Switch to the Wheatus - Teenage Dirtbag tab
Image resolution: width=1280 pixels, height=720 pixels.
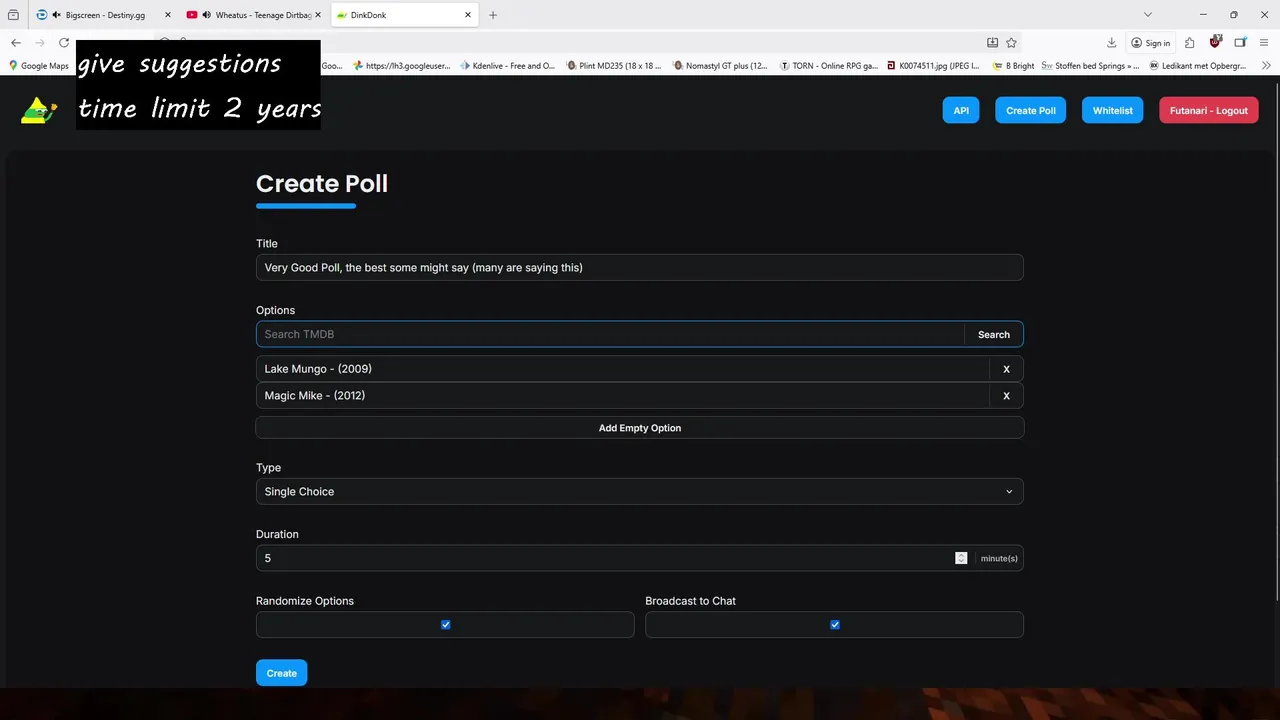tap(254, 15)
